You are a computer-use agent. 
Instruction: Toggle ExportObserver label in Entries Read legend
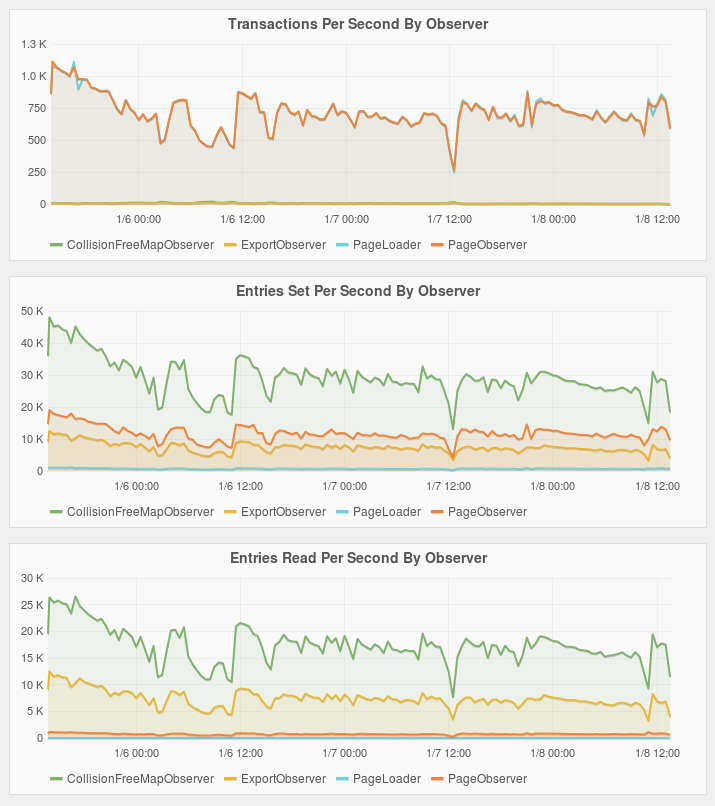(x=283, y=778)
